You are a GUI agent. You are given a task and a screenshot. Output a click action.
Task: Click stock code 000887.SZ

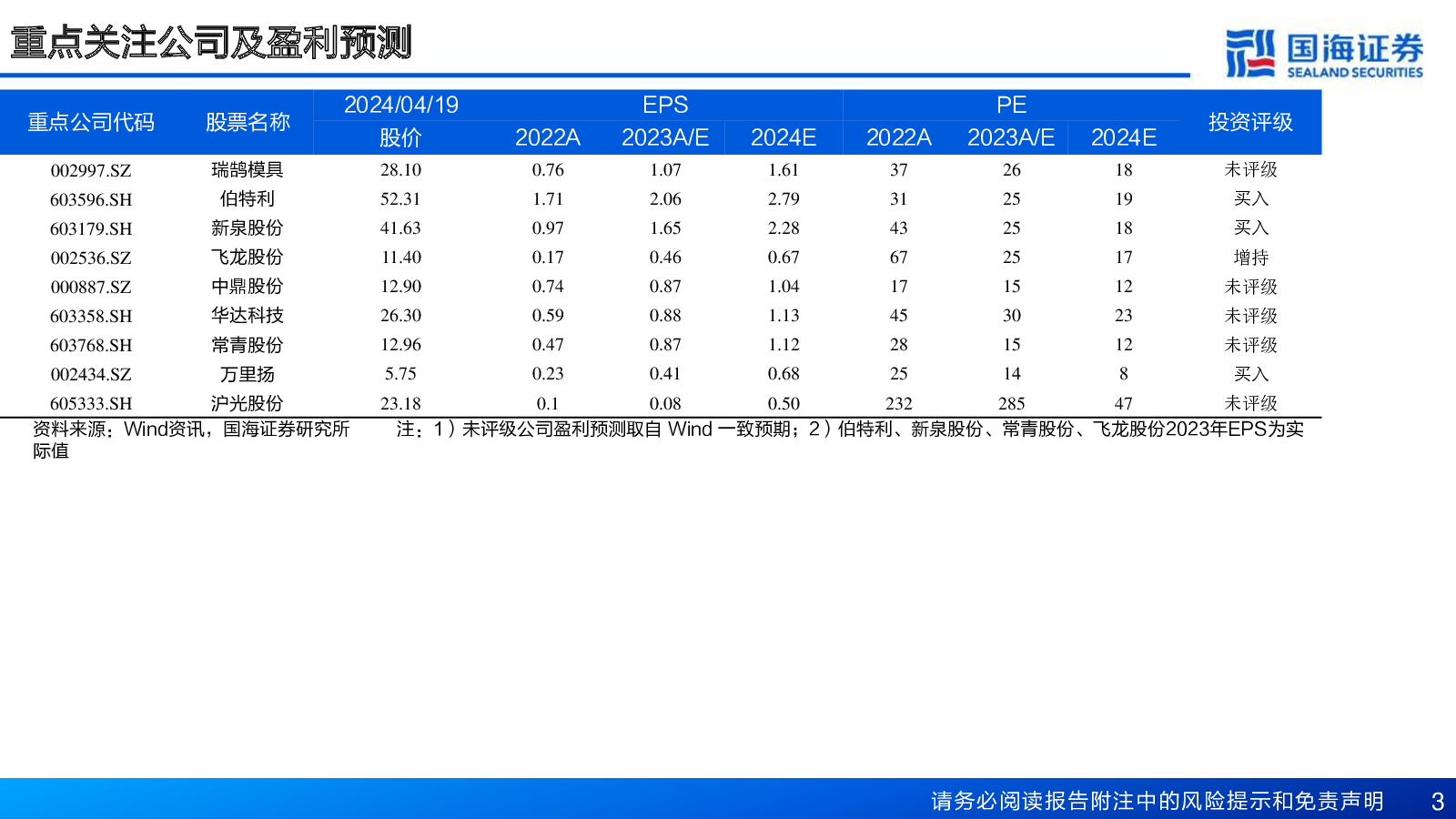(x=91, y=287)
